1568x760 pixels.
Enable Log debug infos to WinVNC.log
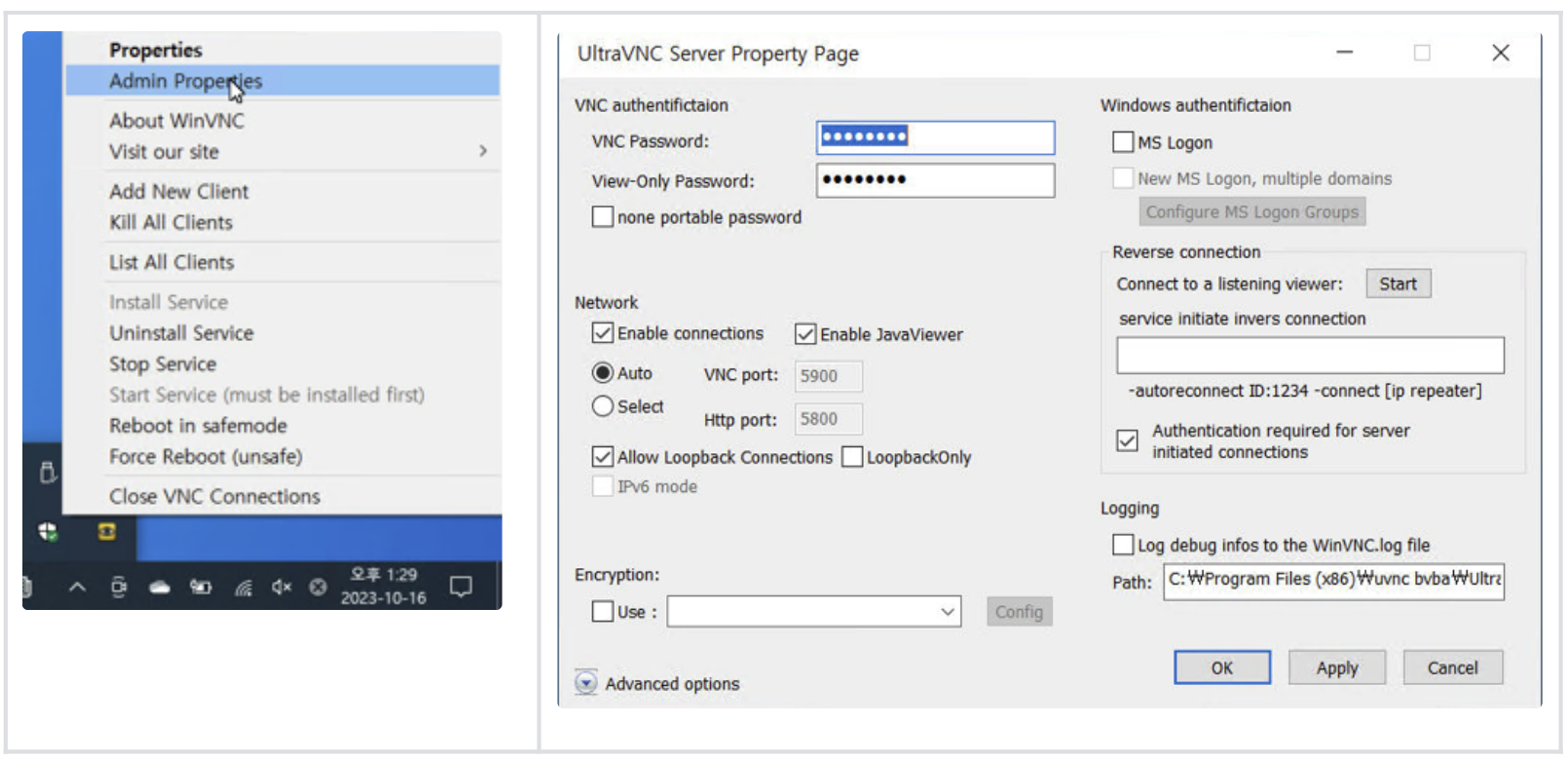(x=1123, y=545)
